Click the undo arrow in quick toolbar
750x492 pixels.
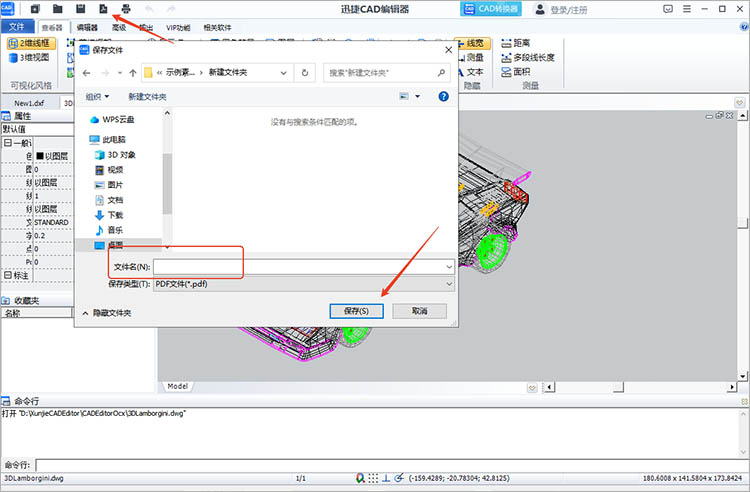[149, 9]
